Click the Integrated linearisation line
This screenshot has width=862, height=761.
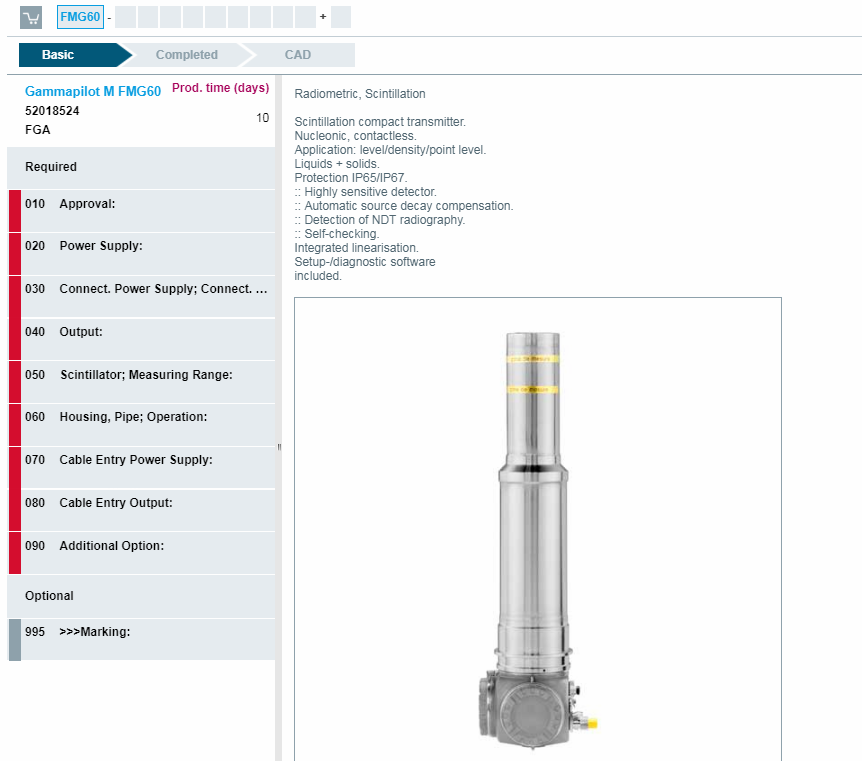pyautogui.click(x=356, y=248)
